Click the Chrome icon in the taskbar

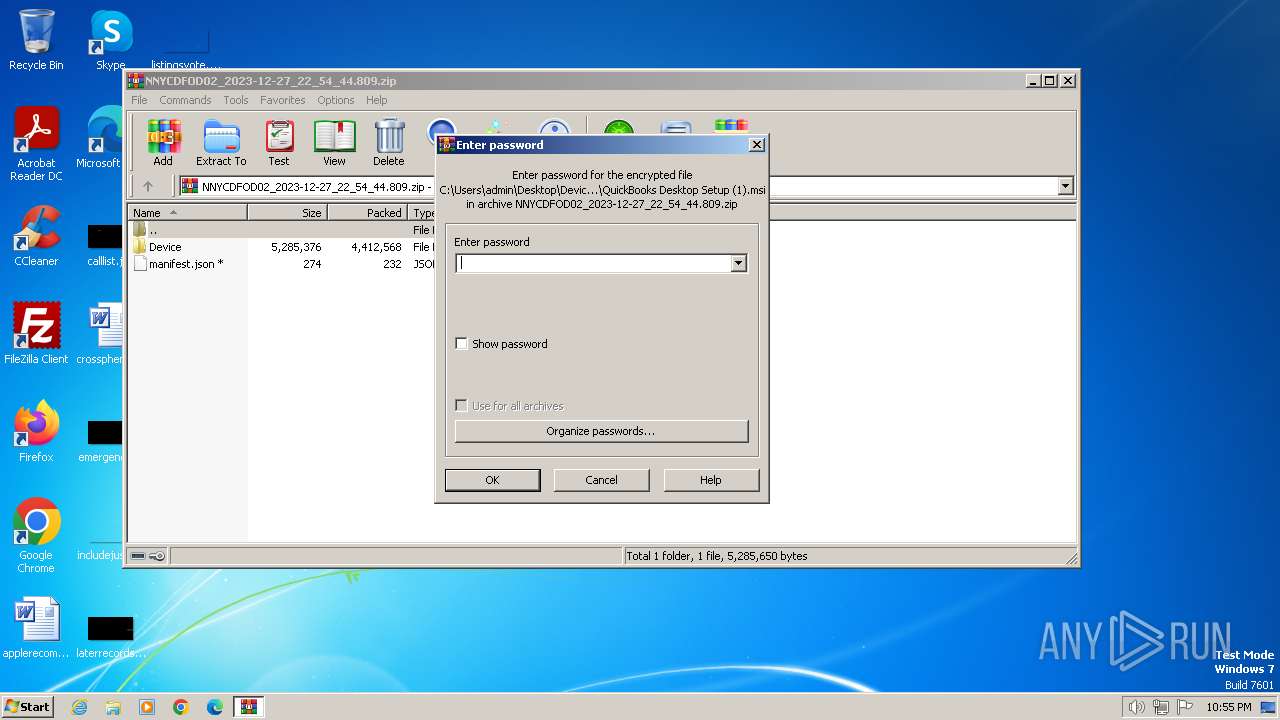click(181, 707)
